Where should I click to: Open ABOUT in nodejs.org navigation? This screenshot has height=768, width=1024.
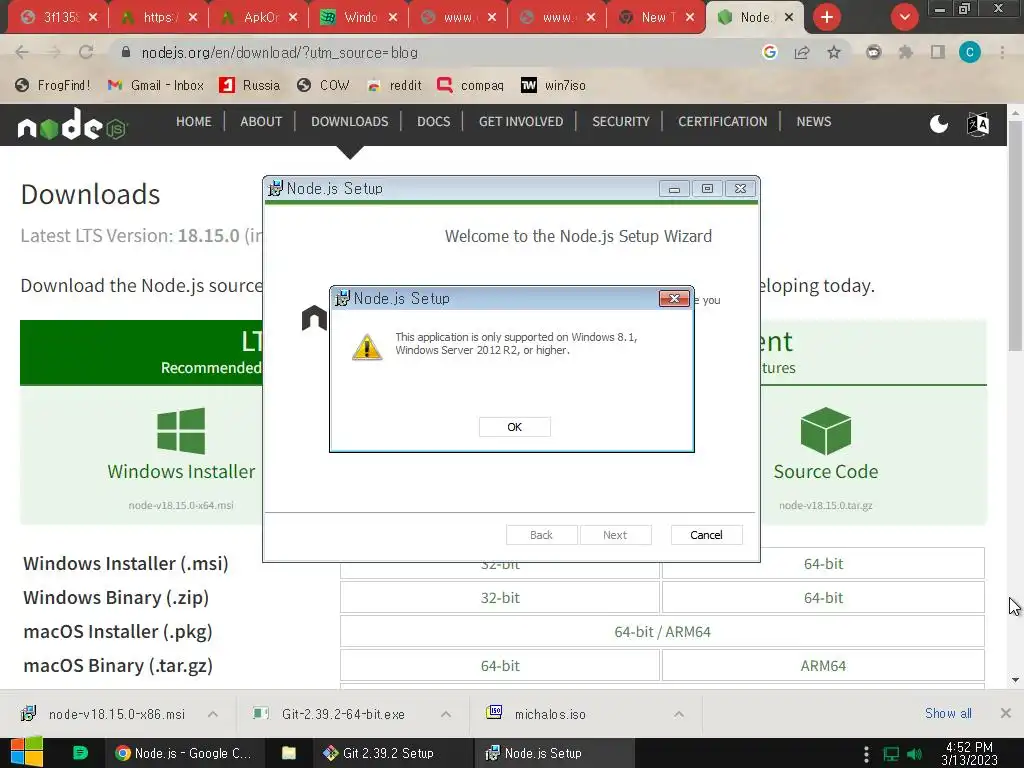point(261,121)
